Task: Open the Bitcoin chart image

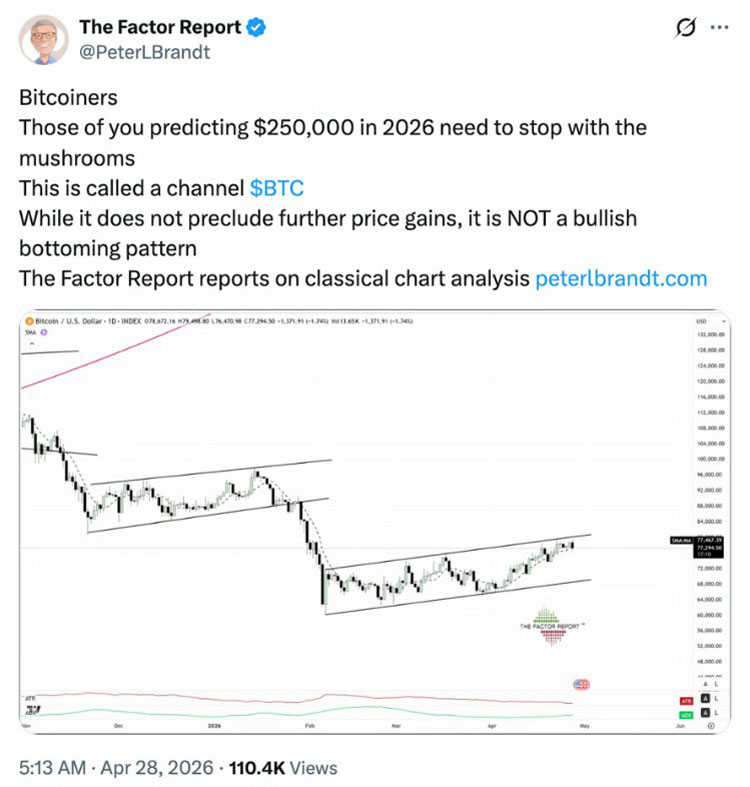Action: click(x=370, y=520)
